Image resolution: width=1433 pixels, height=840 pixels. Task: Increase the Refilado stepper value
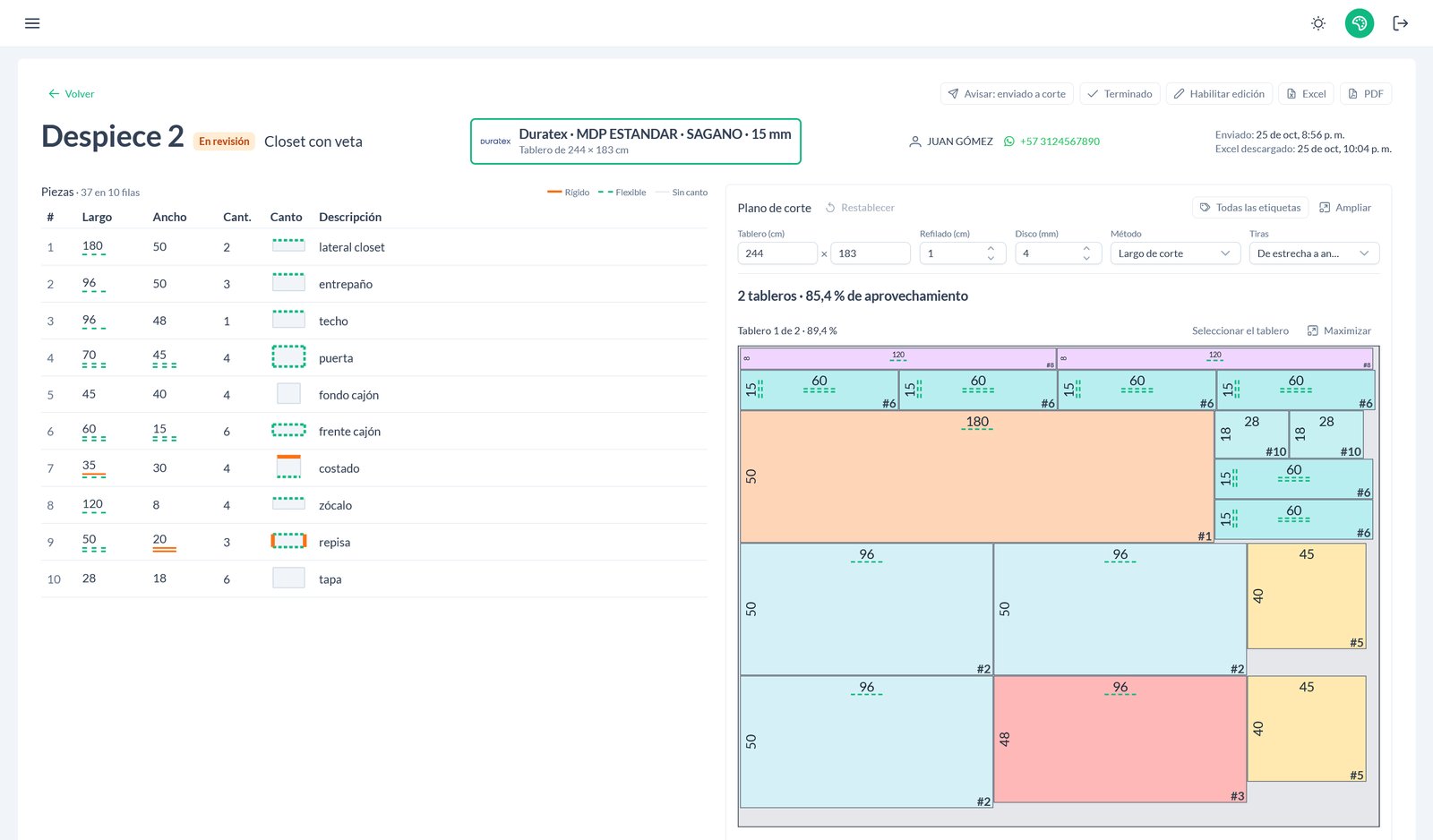pyautogui.click(x=991, y=248)
